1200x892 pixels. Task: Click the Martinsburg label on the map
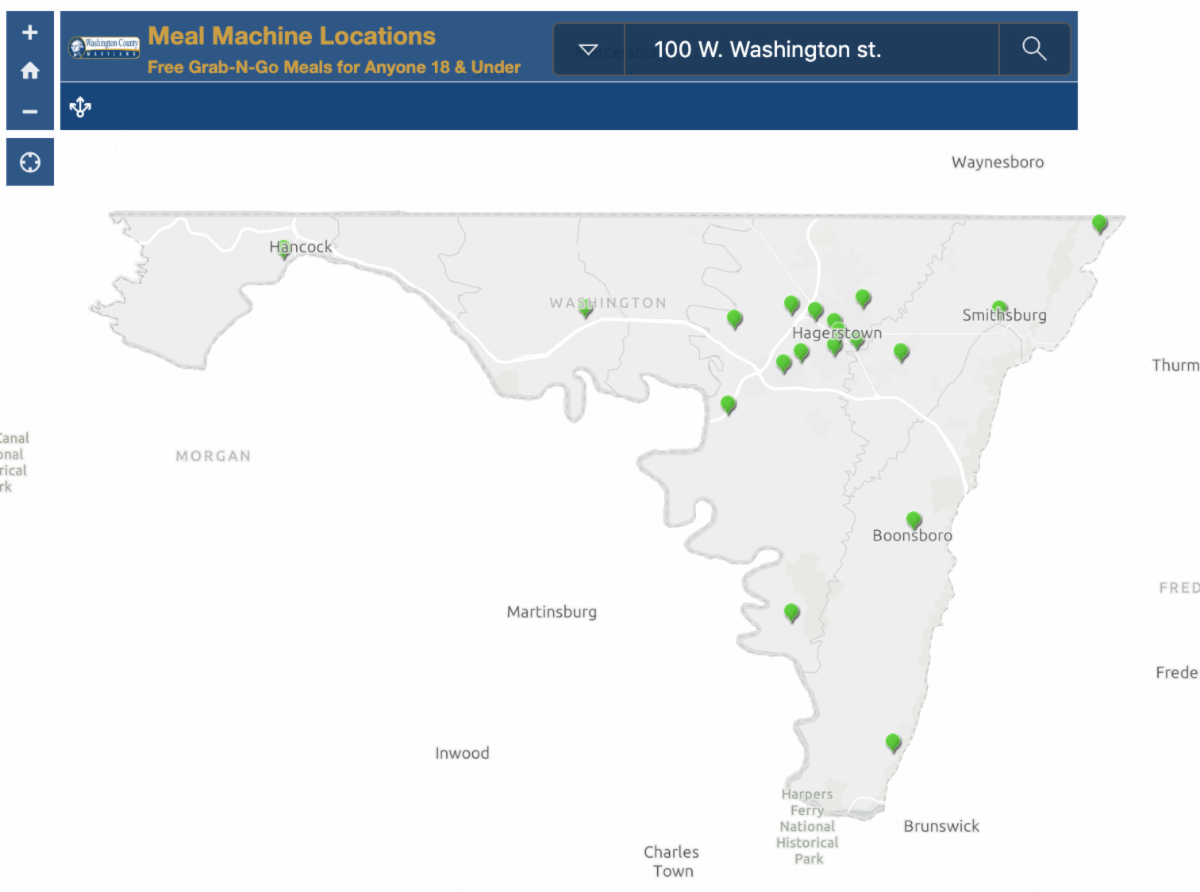pos(551,612)
